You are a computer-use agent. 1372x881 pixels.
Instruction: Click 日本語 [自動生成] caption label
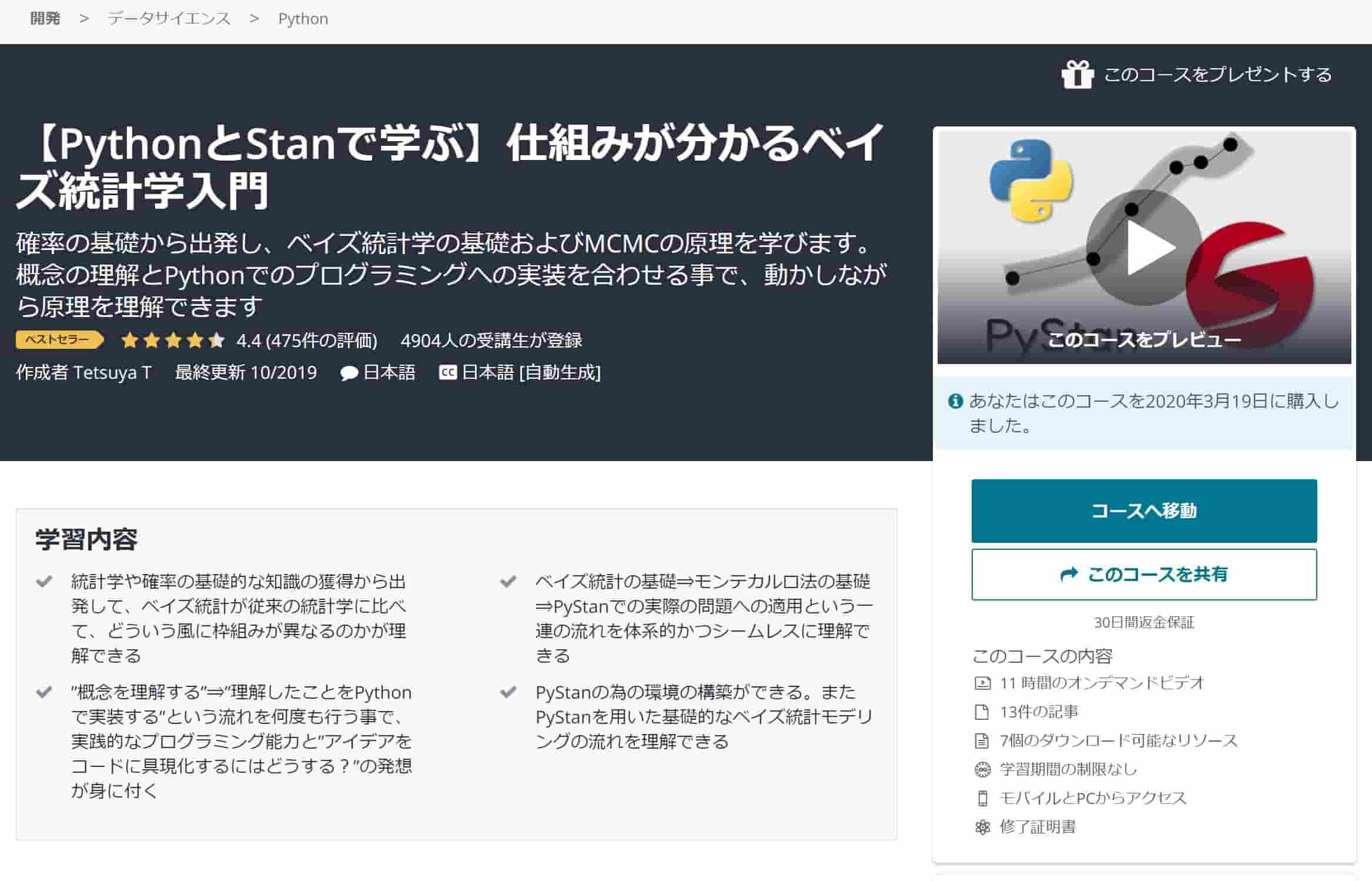point(531,372)
